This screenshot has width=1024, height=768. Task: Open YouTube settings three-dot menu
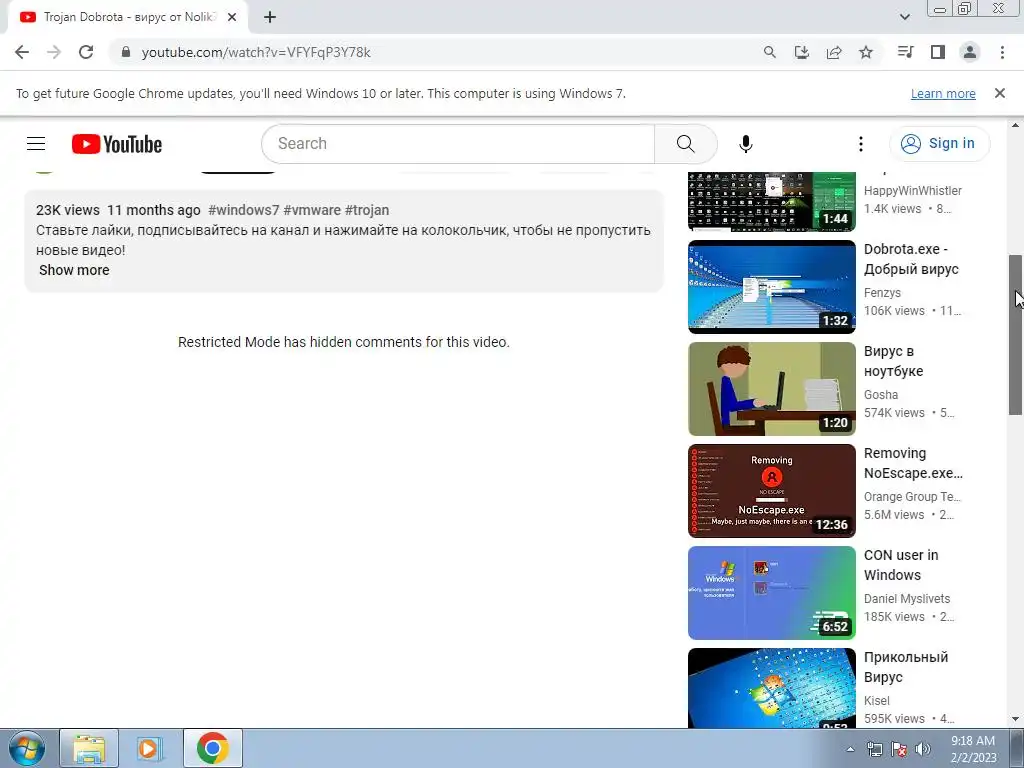tap(861, 144)
